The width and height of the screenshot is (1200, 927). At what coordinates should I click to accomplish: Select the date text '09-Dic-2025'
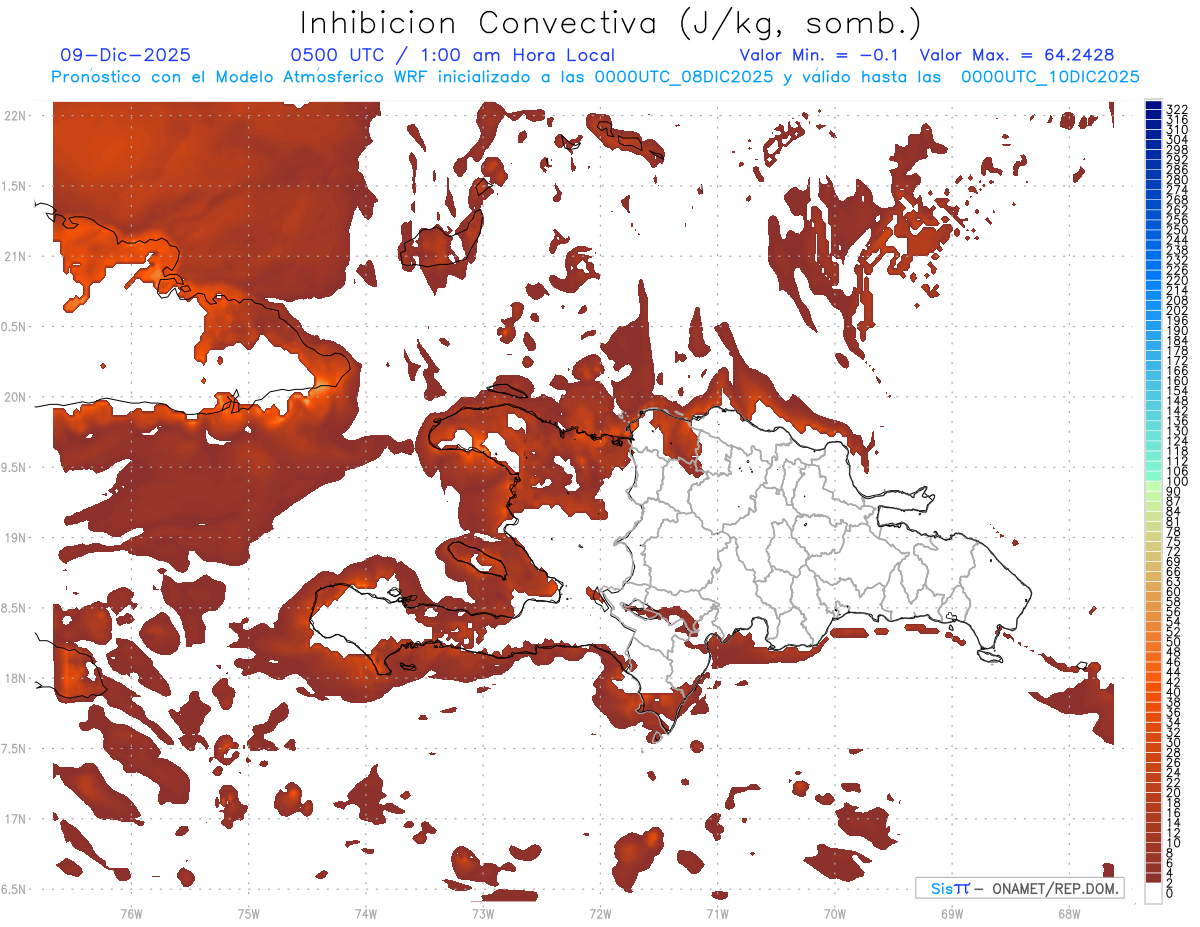click(125, 56)
